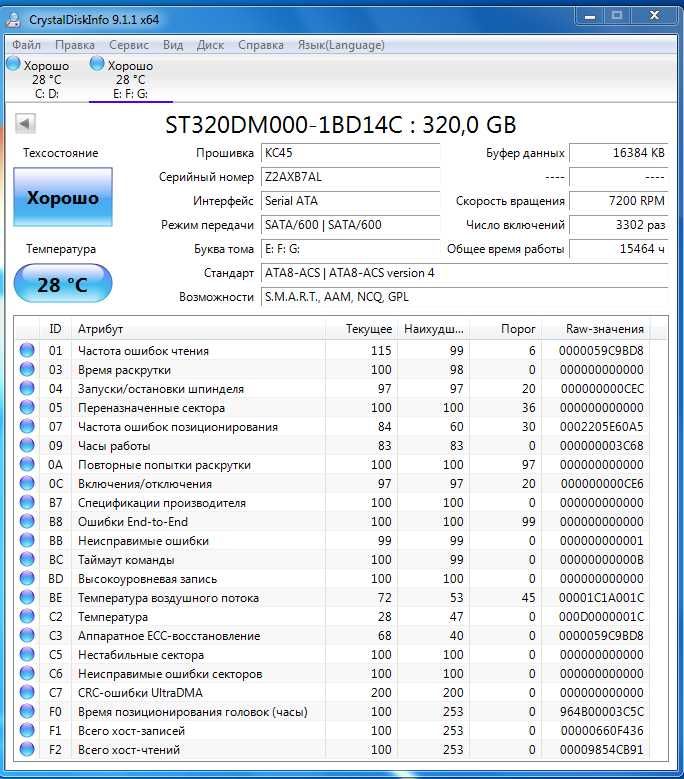Select the Температура воздушного потока row text

(x=168, y=598)
